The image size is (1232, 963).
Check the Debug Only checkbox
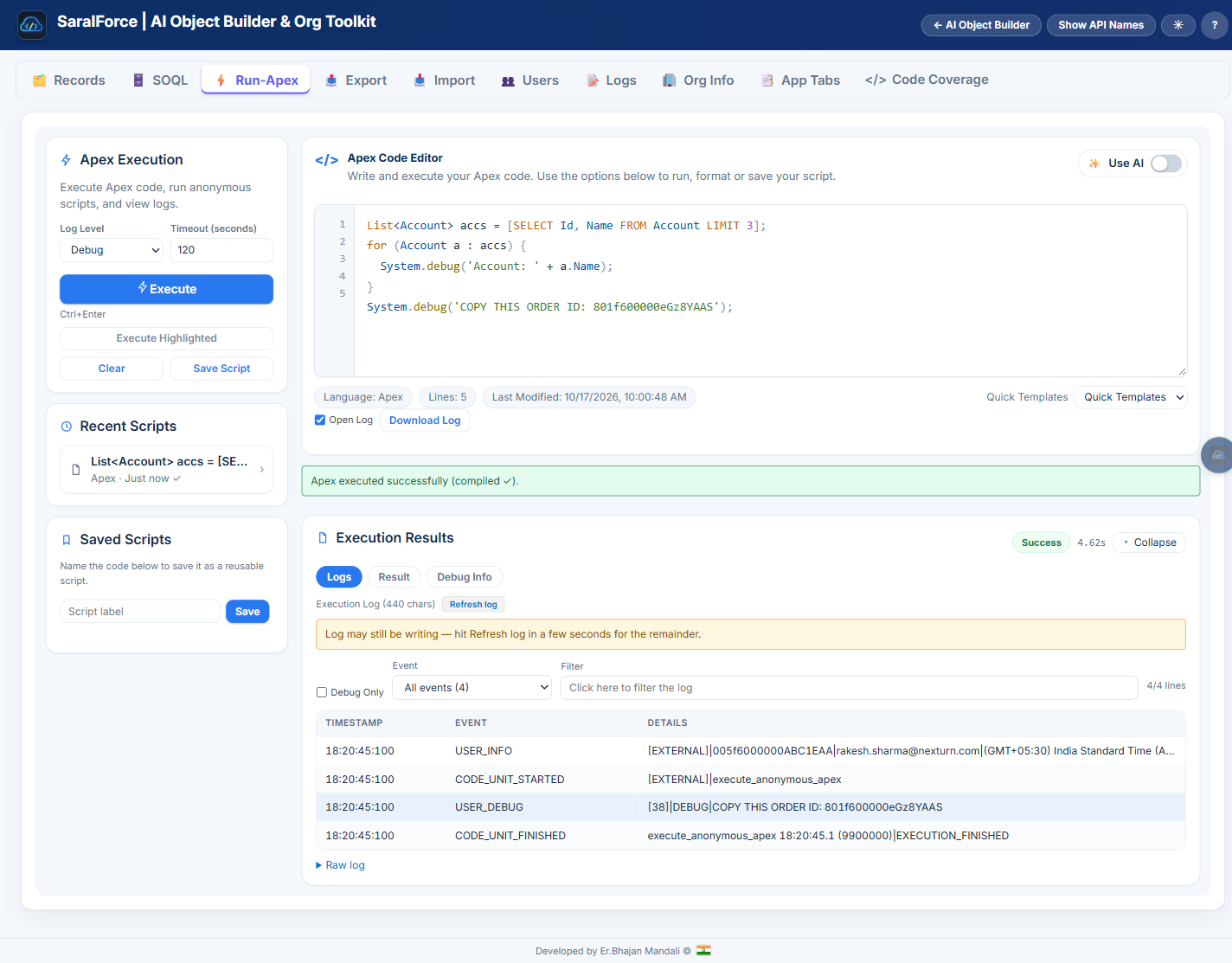tap(322, 692)
